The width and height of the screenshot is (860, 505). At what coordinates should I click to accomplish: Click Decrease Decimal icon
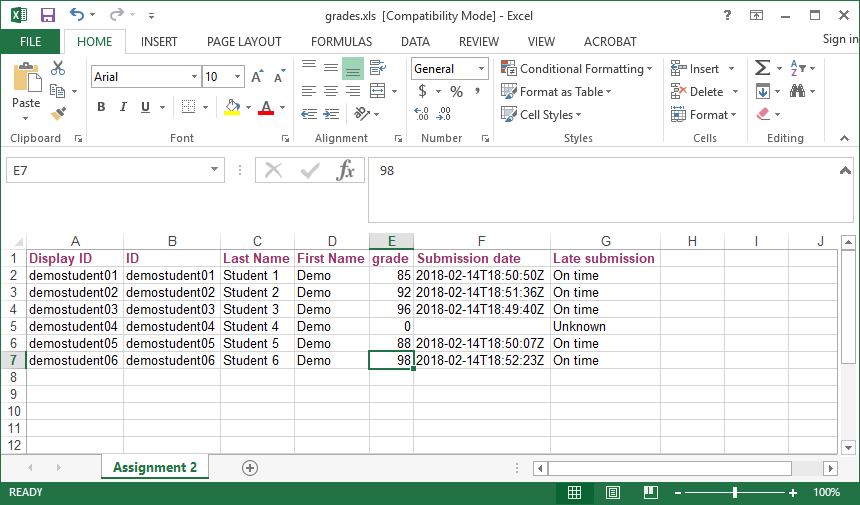tap(443, 114)
